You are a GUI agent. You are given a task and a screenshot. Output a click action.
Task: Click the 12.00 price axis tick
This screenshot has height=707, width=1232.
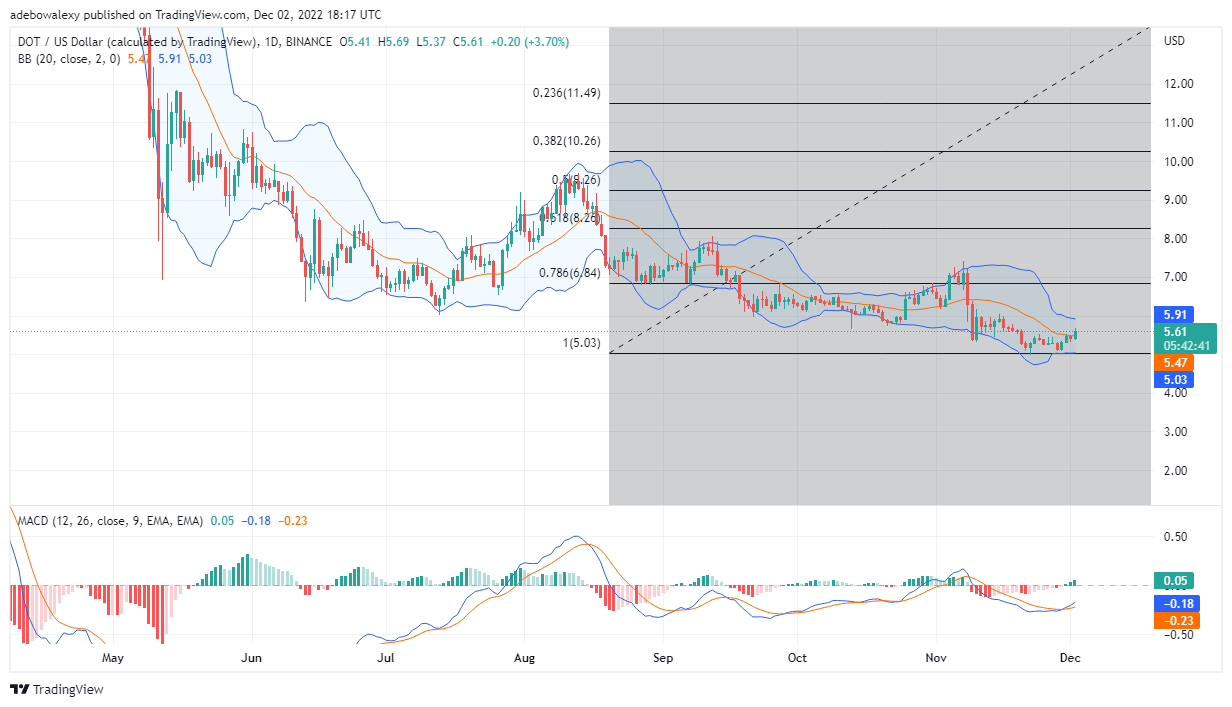pos(1177,84)
